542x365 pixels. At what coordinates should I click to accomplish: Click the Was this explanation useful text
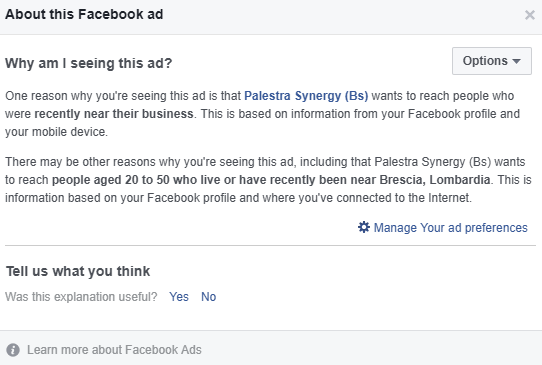(81, 297)
